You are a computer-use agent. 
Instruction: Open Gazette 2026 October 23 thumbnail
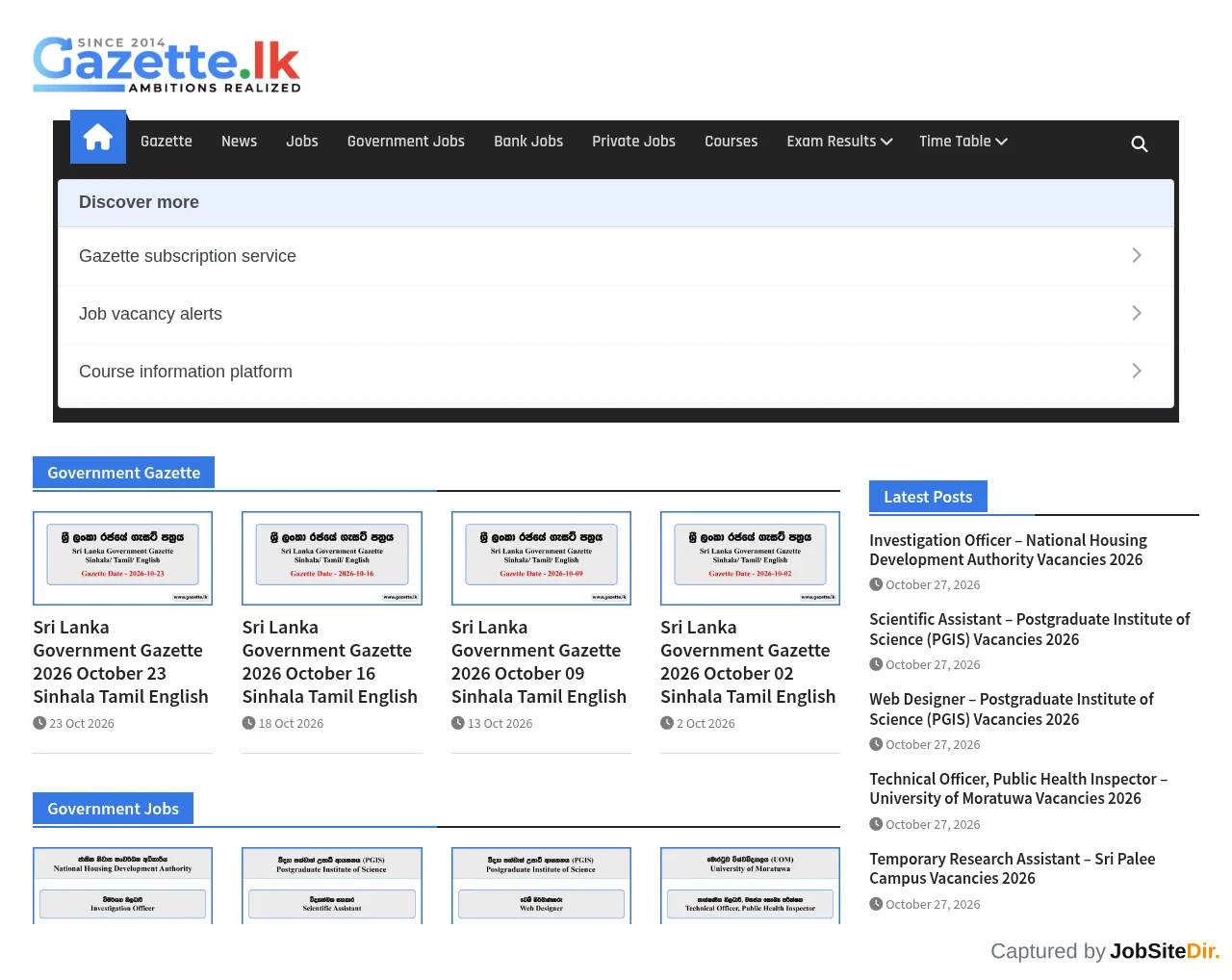click(x=123, y=558)
